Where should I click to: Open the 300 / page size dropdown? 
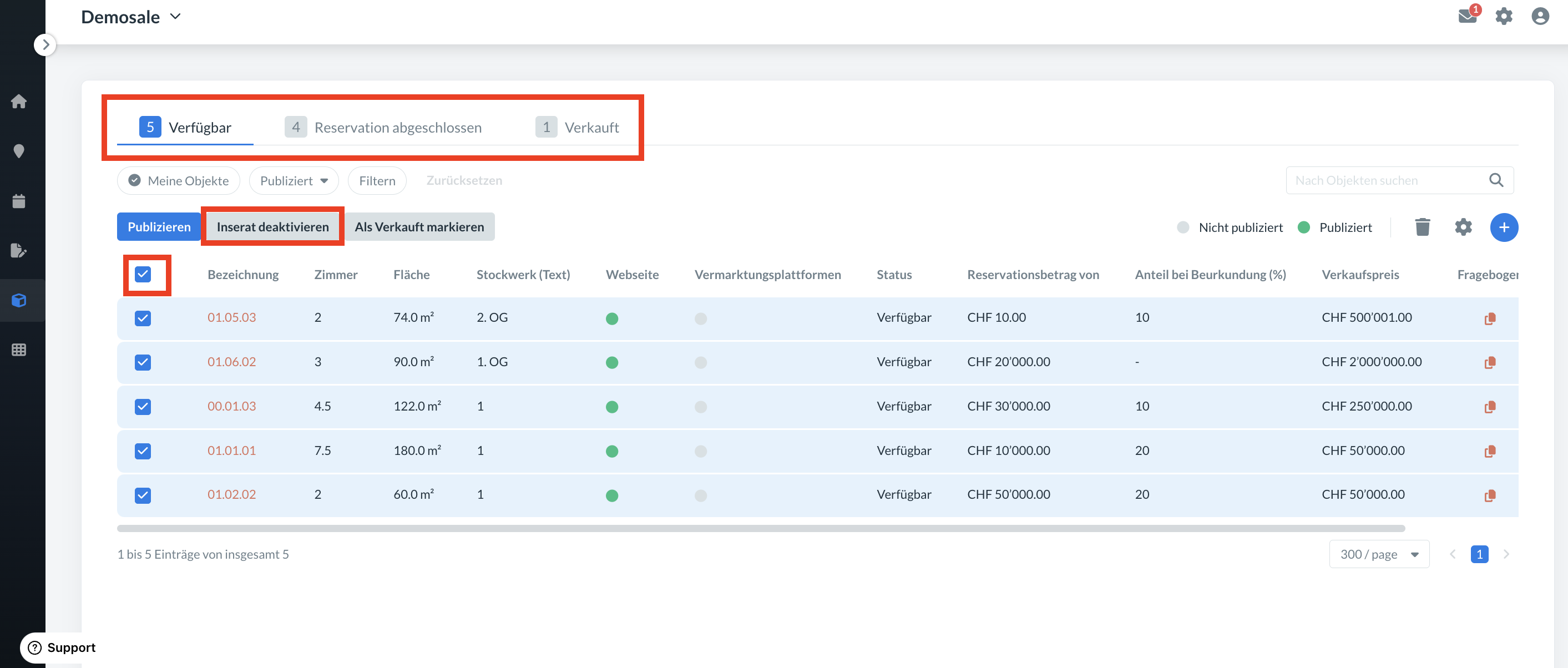tap(1379, 554)
